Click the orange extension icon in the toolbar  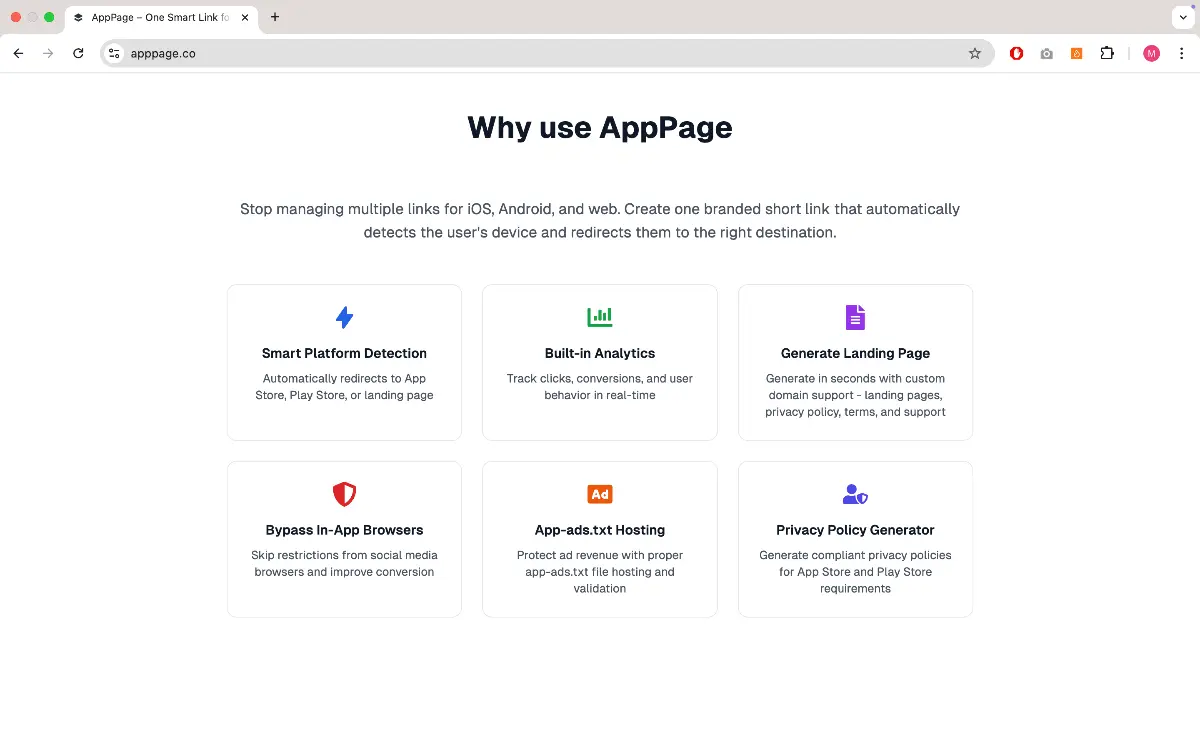(1076, 53)
